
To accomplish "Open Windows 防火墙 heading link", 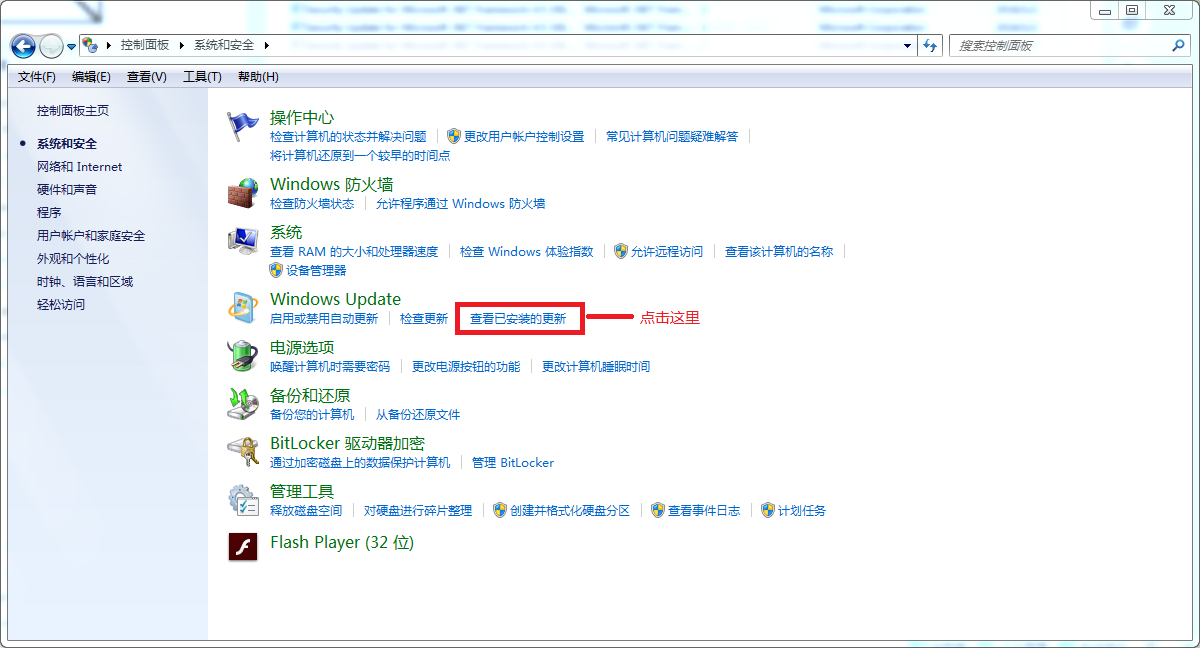I will click(x=332, y=184).
